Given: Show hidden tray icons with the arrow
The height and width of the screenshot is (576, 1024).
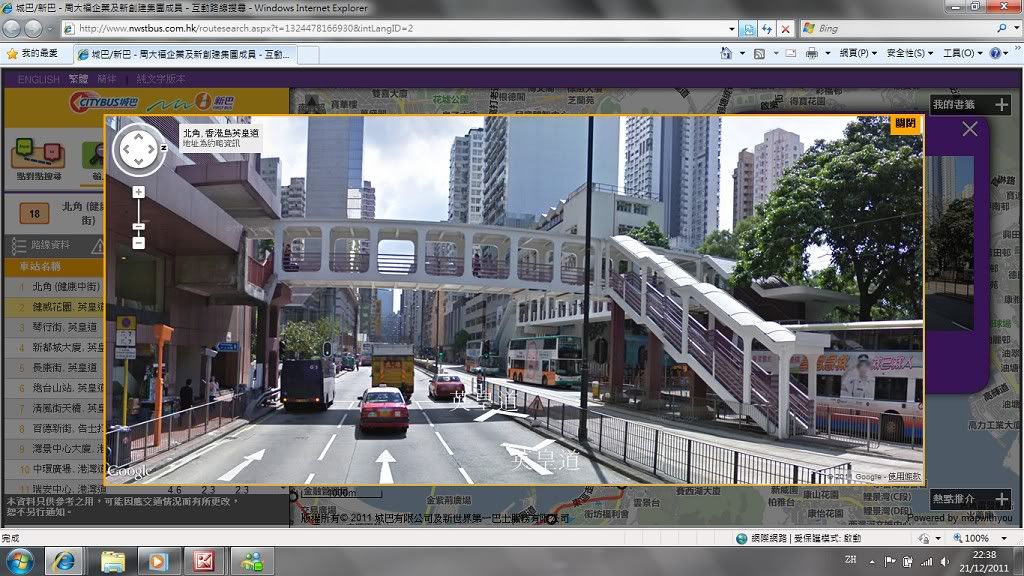Looking at the screenshot, I should click(x=872, y=562).
